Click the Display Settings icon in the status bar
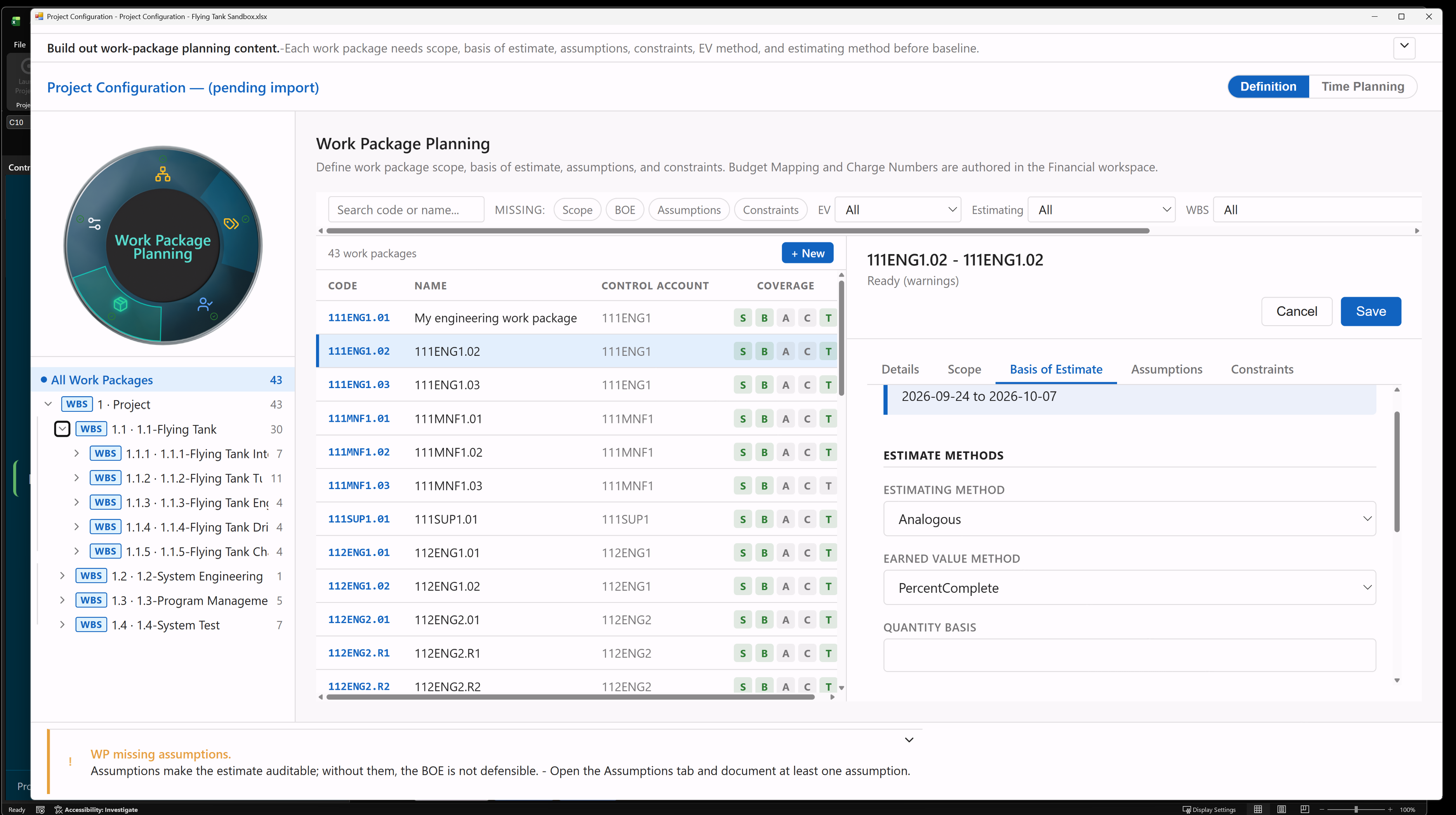 tap(1187, 809)
